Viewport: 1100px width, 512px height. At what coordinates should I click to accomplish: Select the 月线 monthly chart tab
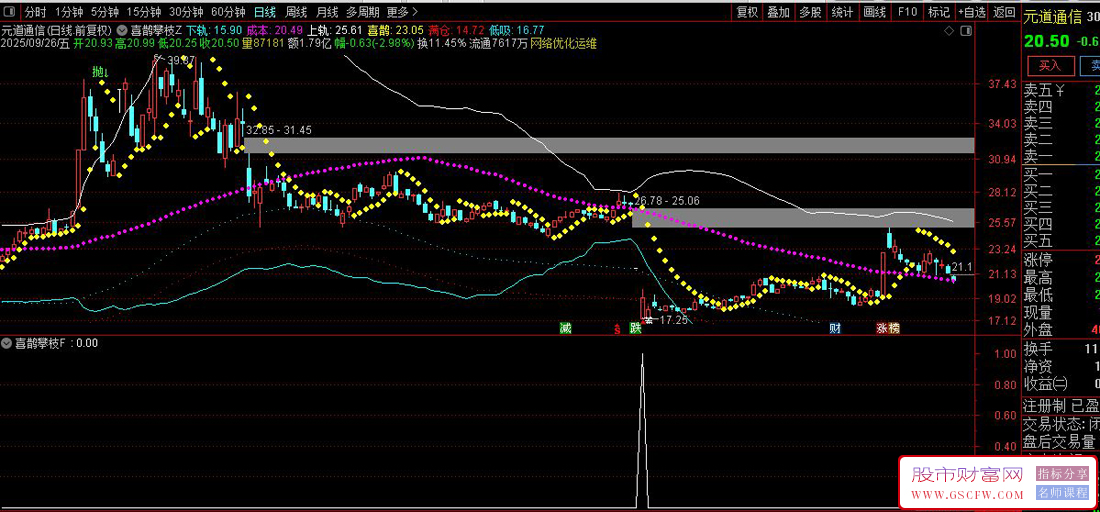[326, 12]
